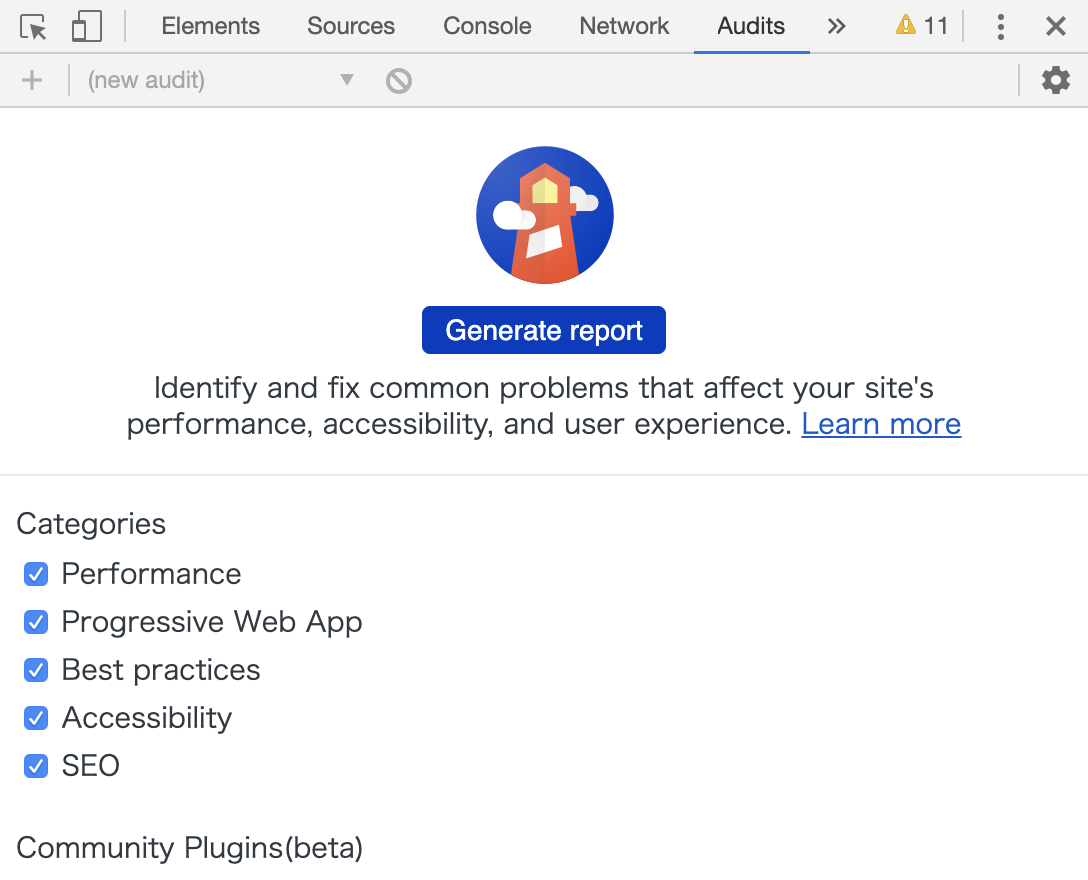Close the DevTools panel
The height and width of the screenshot is (880, 1088).
coord(1056,27)
